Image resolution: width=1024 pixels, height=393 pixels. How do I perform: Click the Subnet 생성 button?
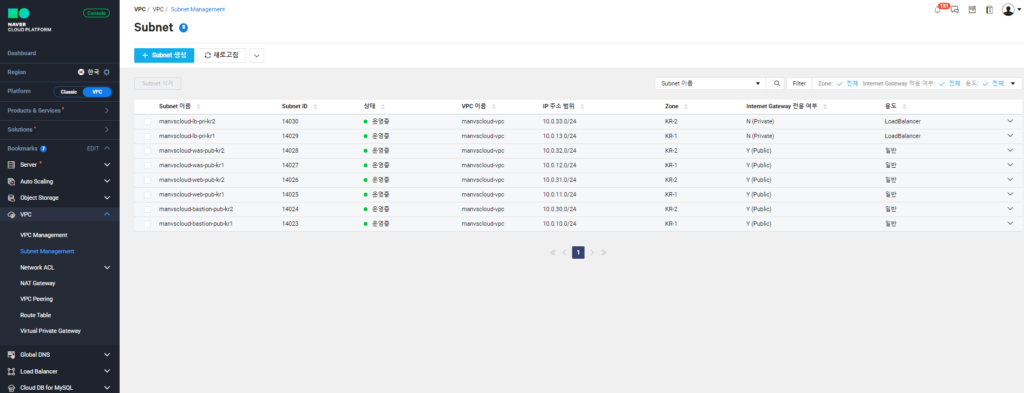(x=164, y=55)
